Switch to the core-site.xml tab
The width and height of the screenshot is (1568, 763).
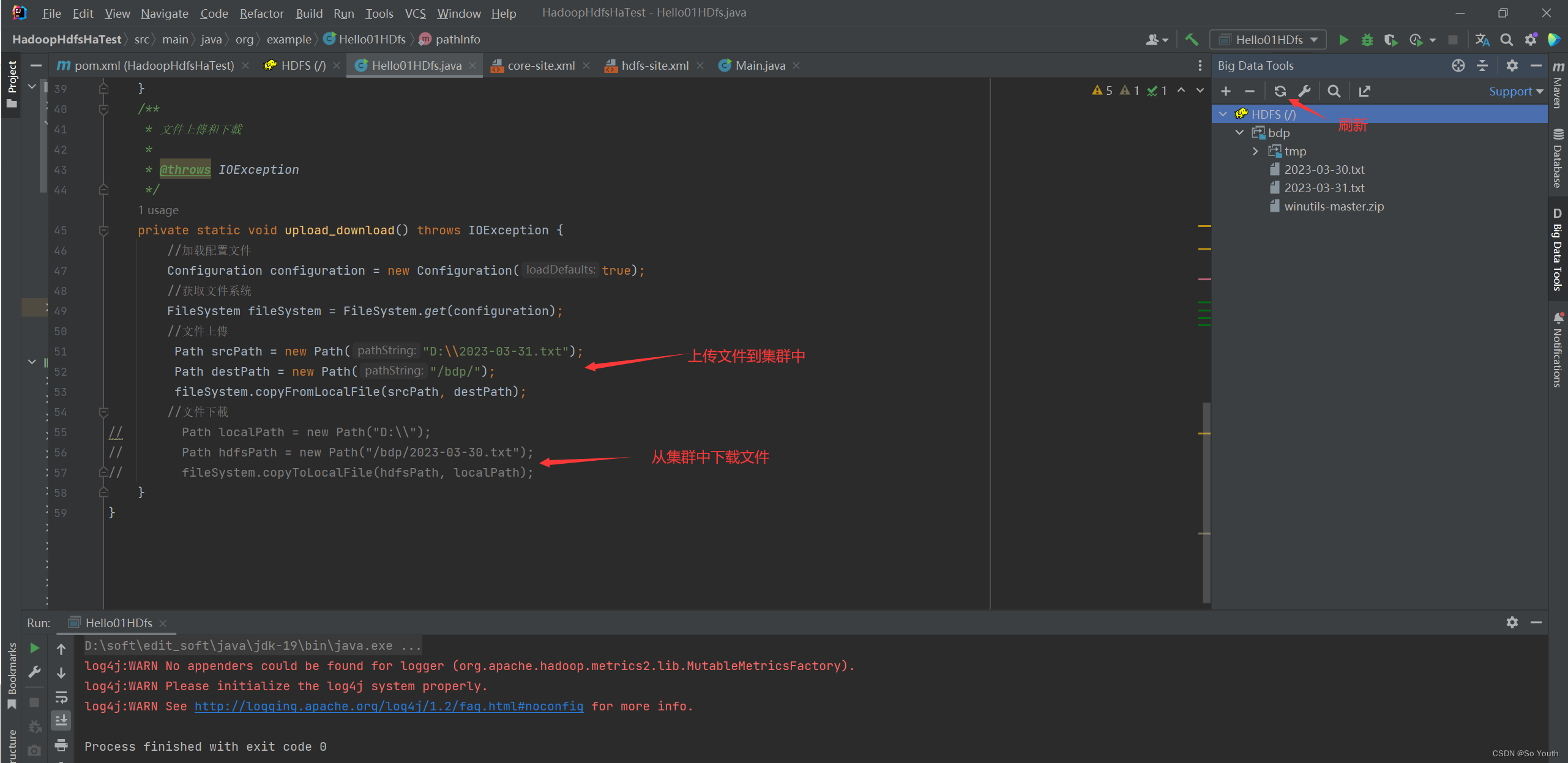tap(540, 65)
